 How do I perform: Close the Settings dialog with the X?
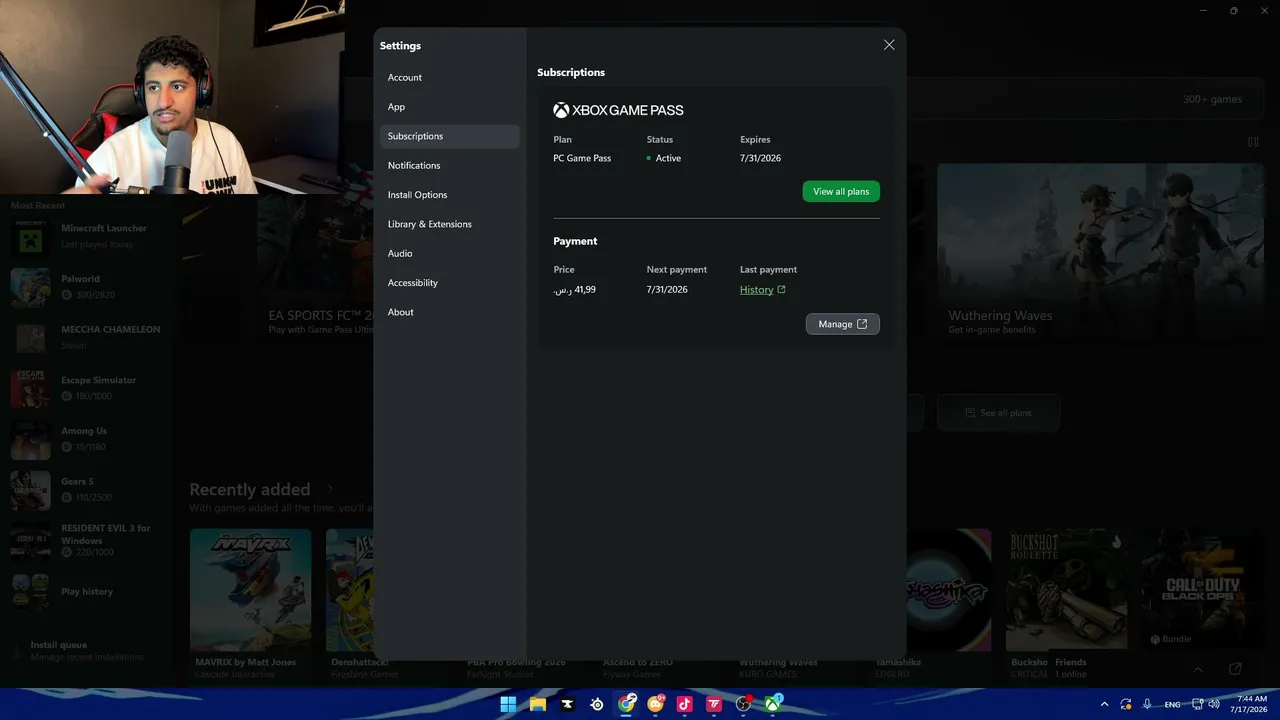click(889, 45)
